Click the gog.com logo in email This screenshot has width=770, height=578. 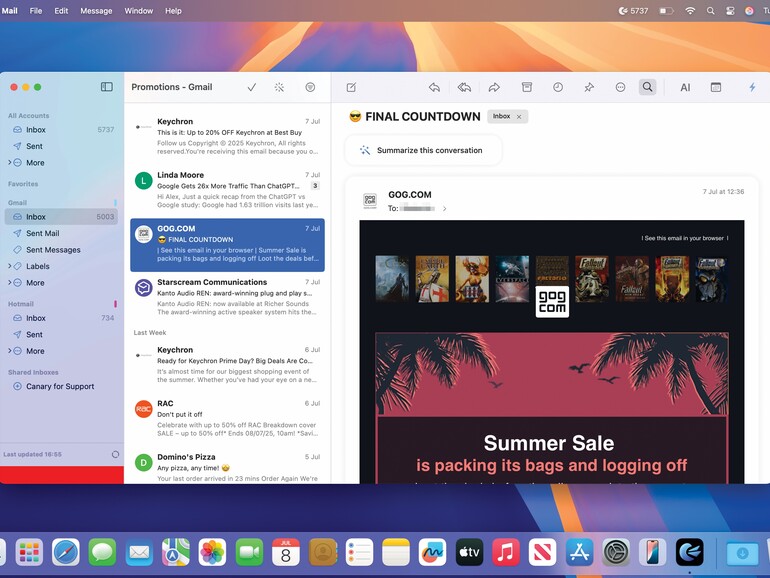coord(552,302)
